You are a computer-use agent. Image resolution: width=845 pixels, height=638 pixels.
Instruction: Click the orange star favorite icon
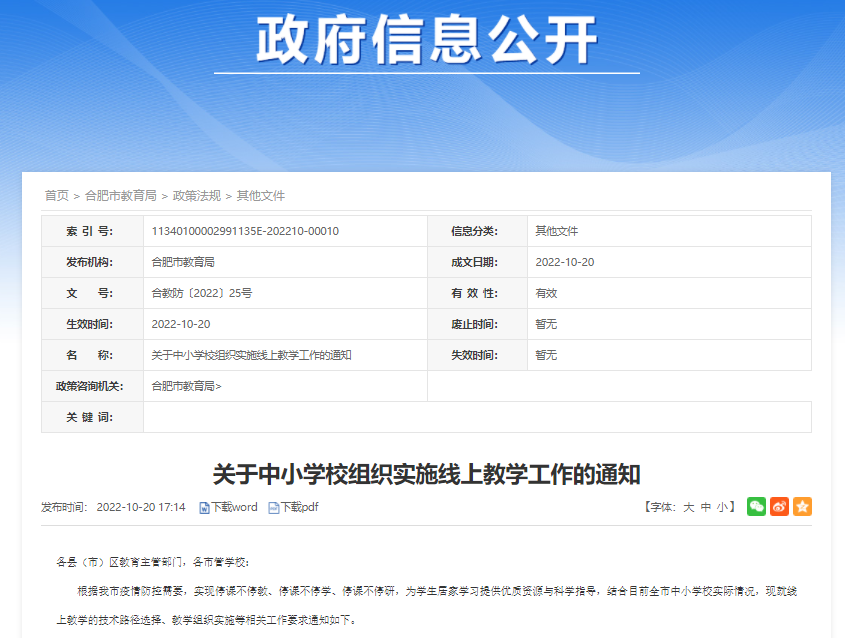click(802, 507)
